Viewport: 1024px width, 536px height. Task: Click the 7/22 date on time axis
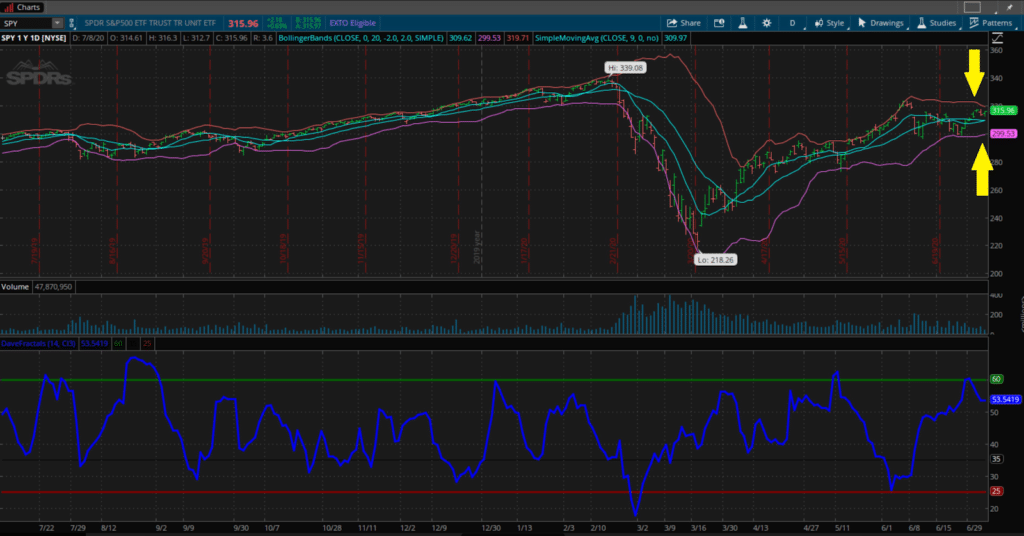tap(46, 528)
